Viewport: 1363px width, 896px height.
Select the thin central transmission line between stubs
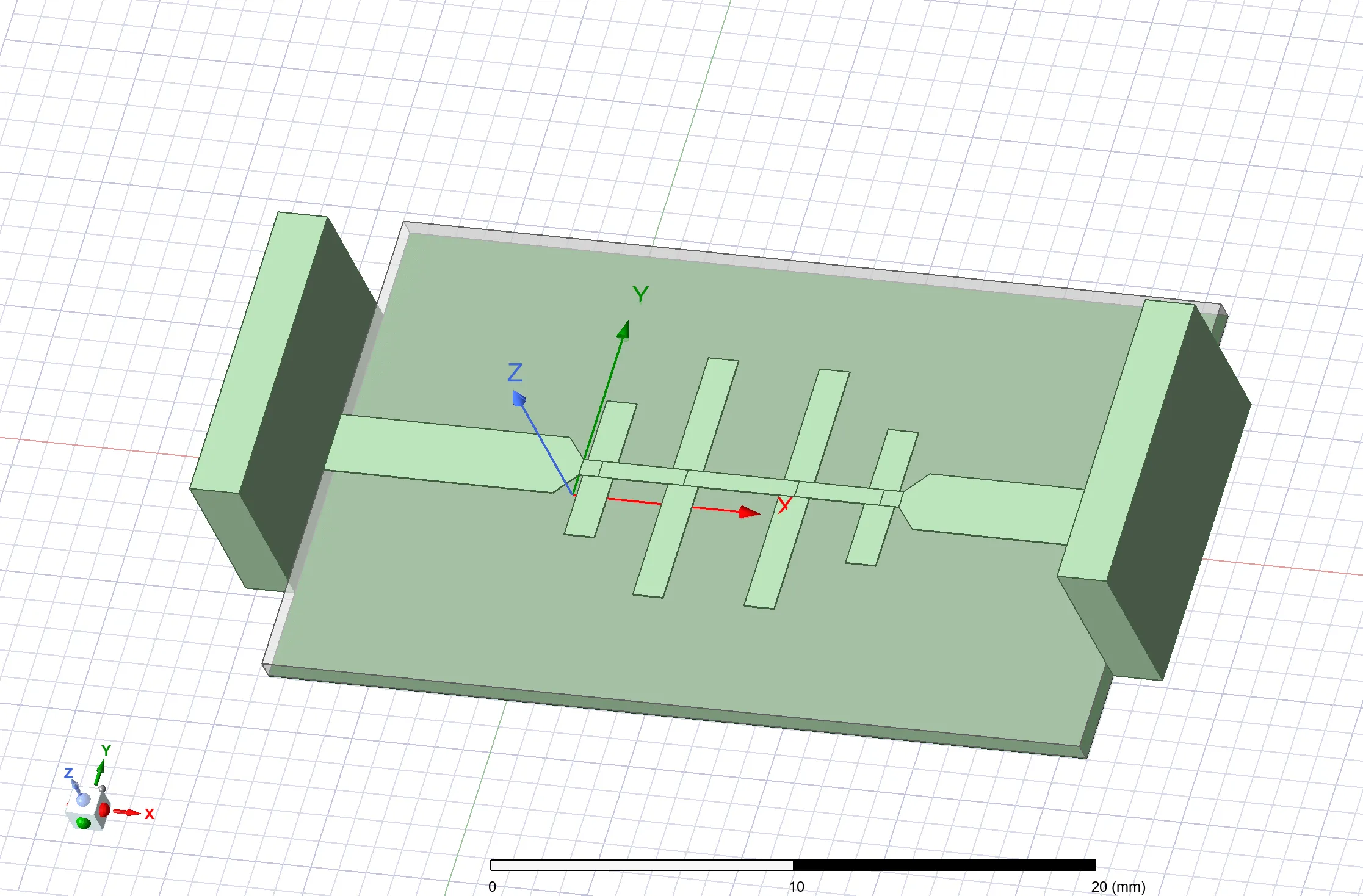(742, 483)
